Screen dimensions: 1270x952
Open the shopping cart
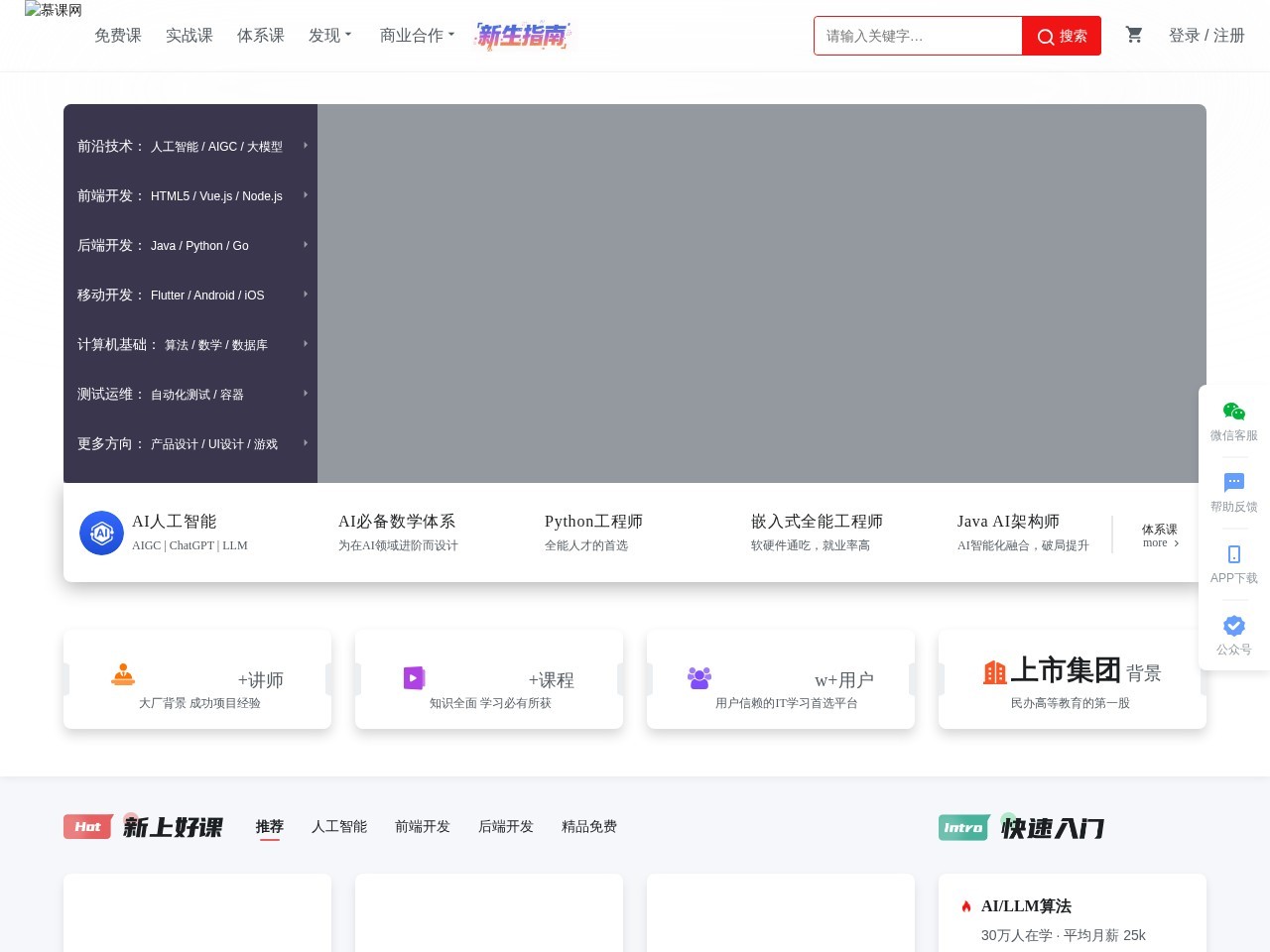(x=1134, y=35)
